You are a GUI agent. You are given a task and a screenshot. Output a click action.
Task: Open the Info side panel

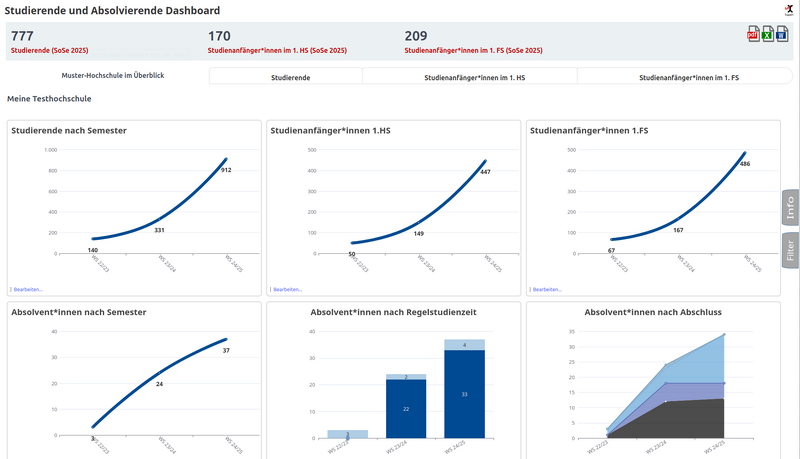pyautogui.click(x=790, y=208)
